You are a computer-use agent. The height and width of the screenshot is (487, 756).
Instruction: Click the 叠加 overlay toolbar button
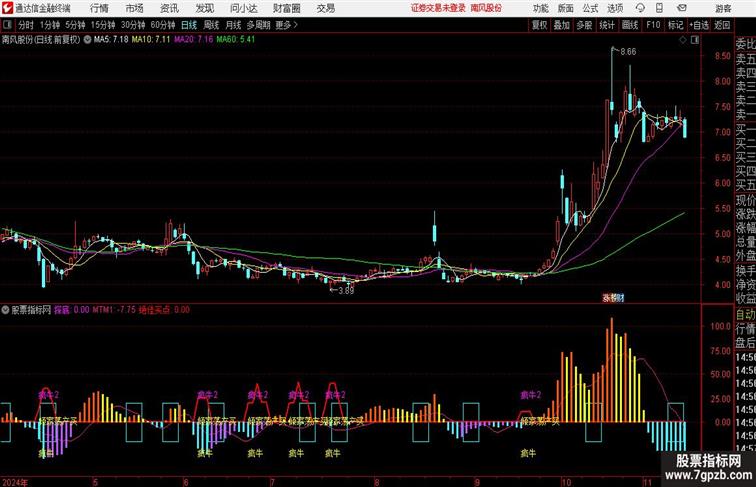(x=562, y=25)
